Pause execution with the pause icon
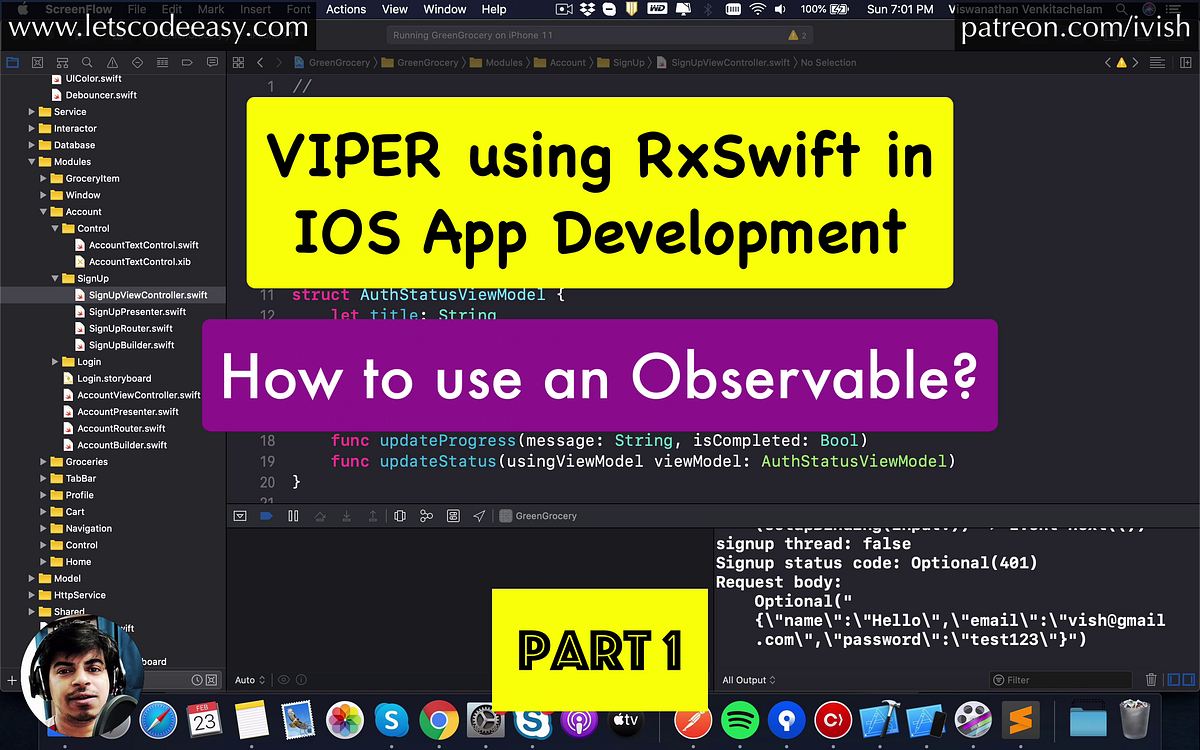This screenshot has width=1200, height=750. point(292,515)
